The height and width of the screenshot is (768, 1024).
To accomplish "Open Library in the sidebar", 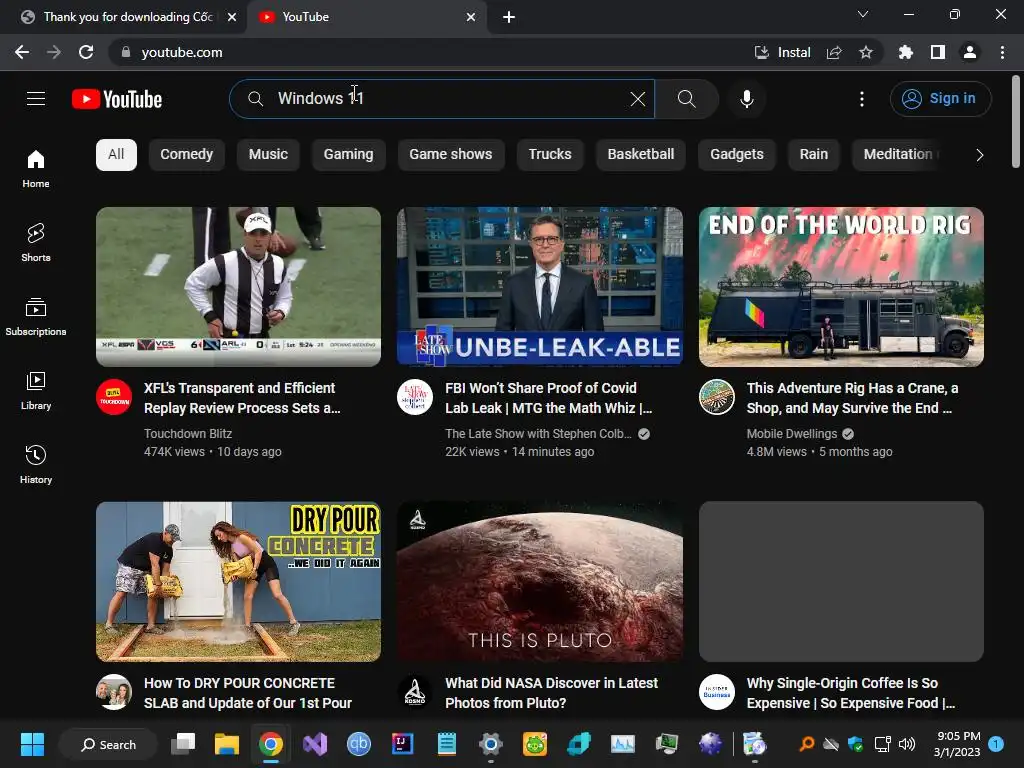I will click(x=36, y=390).
